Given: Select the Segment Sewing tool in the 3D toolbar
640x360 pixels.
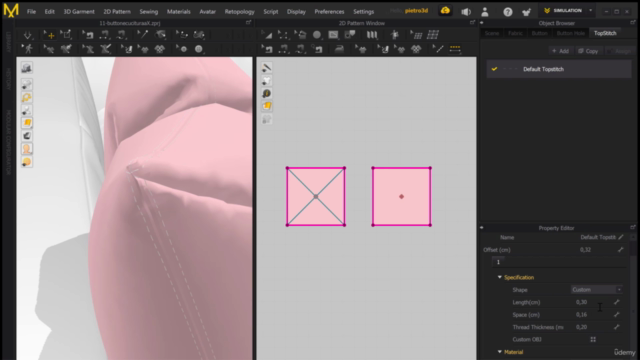Looking at the screenshot, I should (104, 35).
